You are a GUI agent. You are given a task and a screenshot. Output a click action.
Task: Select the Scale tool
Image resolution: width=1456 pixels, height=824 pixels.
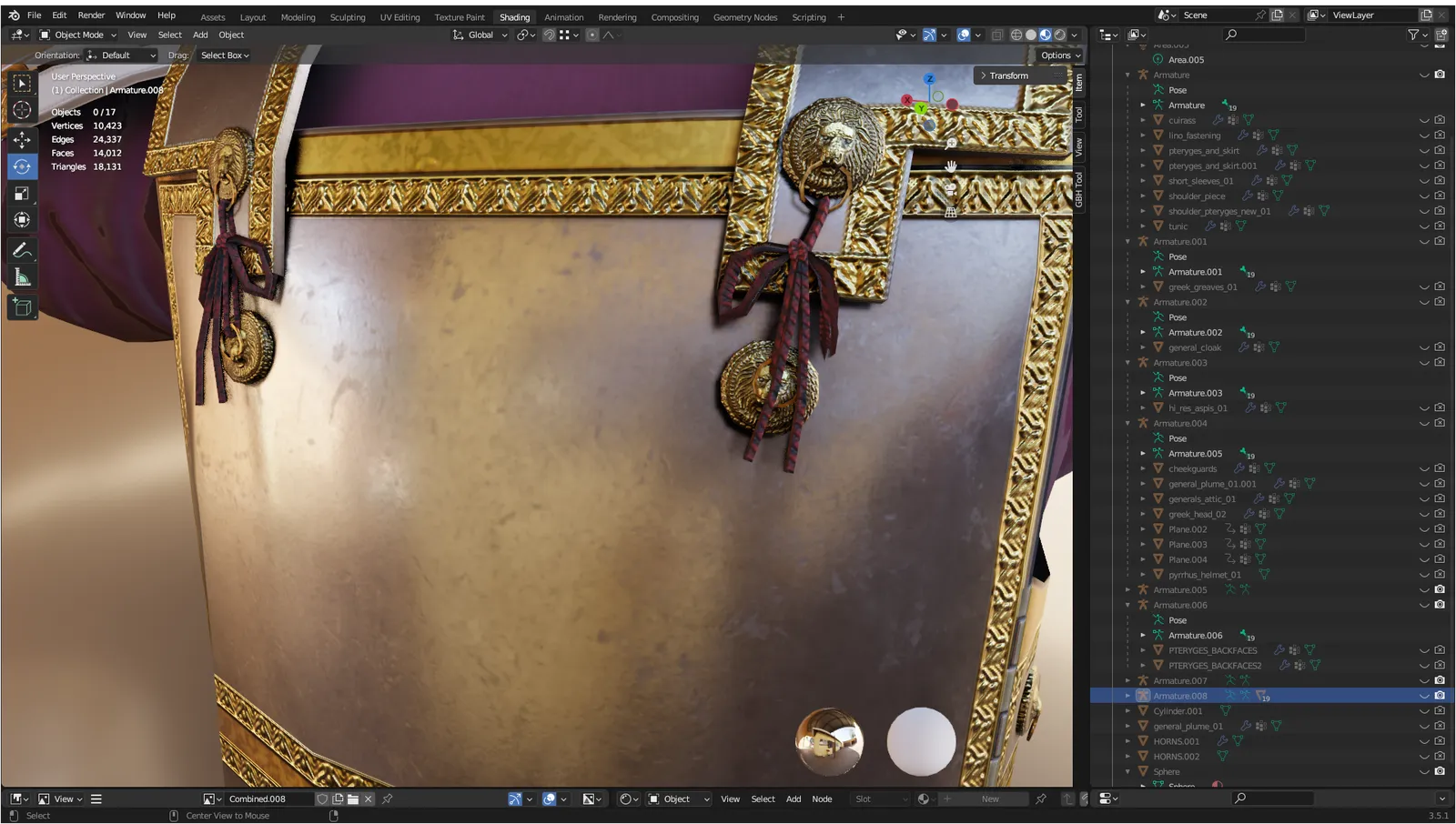click(x=22, y=194)
